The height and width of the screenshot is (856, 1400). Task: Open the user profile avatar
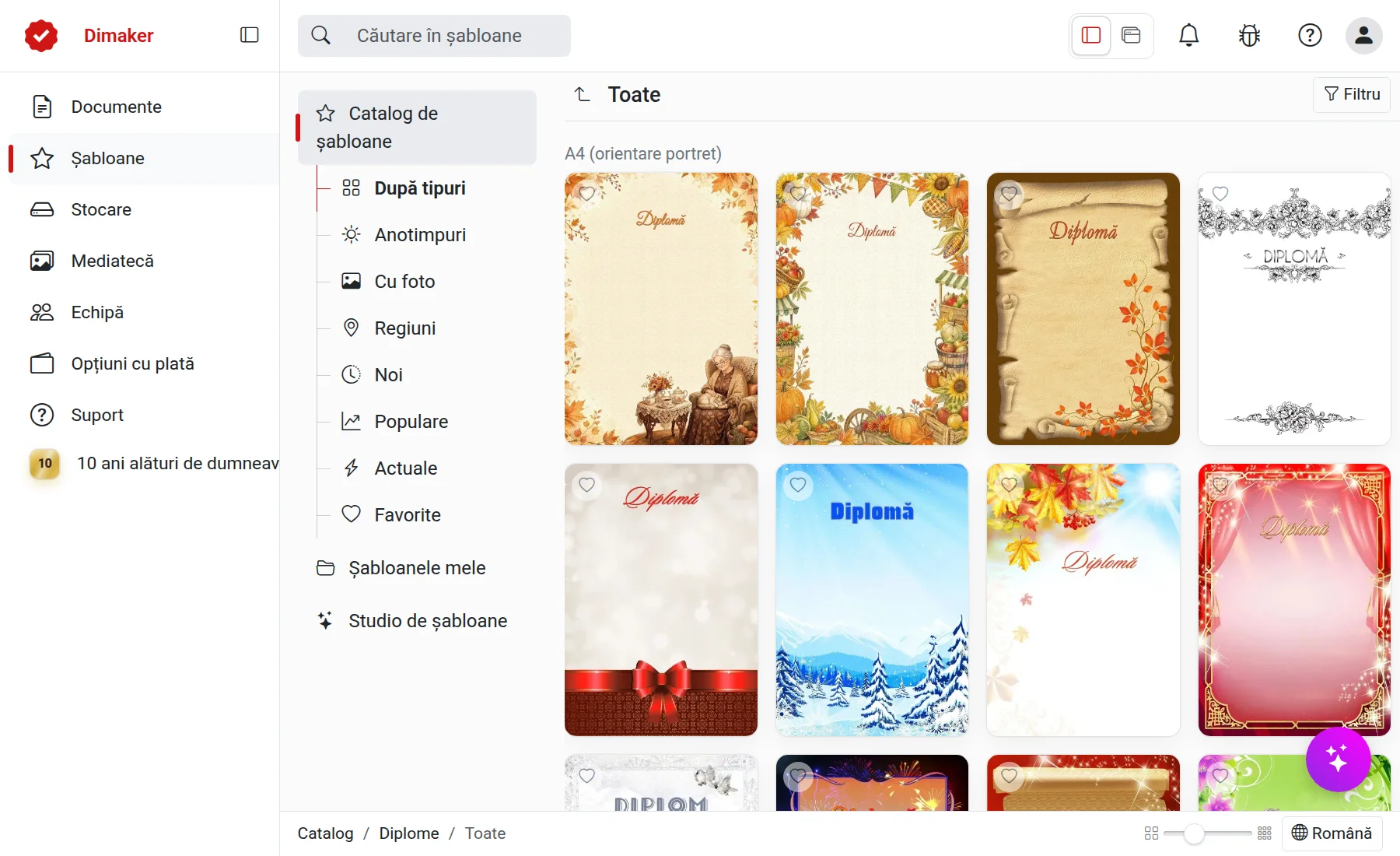[1363, 35]
